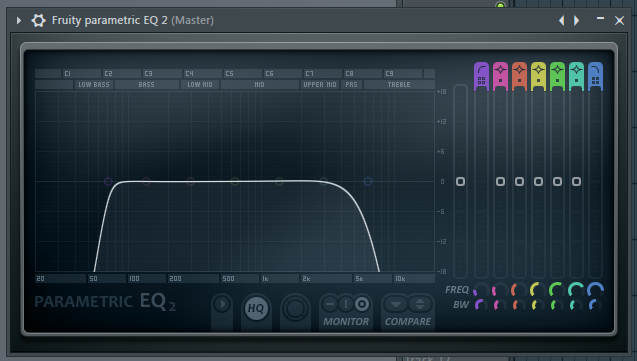The height and width of the screenshot is (361, 637).
Task: Click the BASS range label
Action: 147,84
